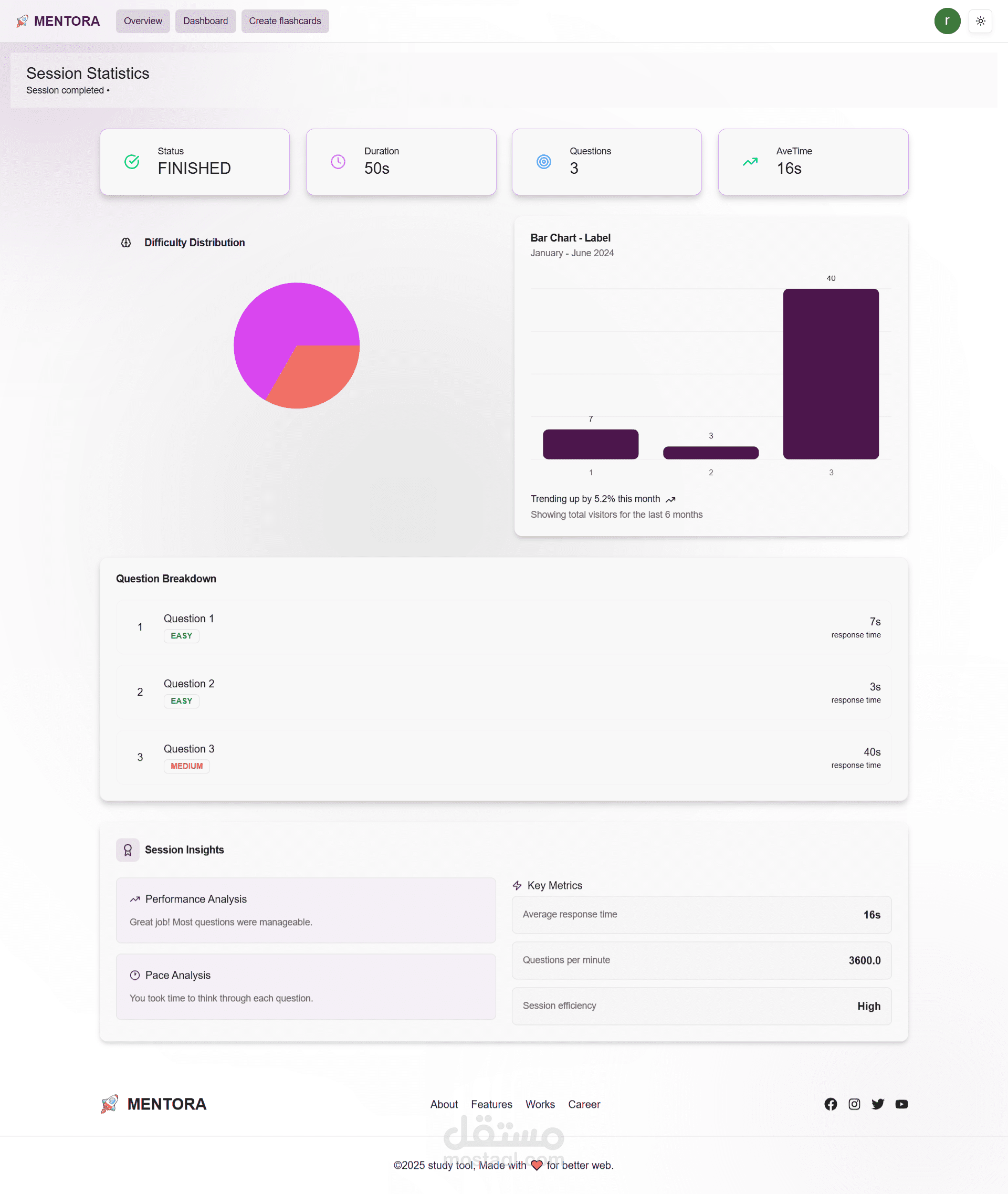Click the tallest bar labeled 40
This screenshot has width=1008, height=1194.
pos(830,374)
